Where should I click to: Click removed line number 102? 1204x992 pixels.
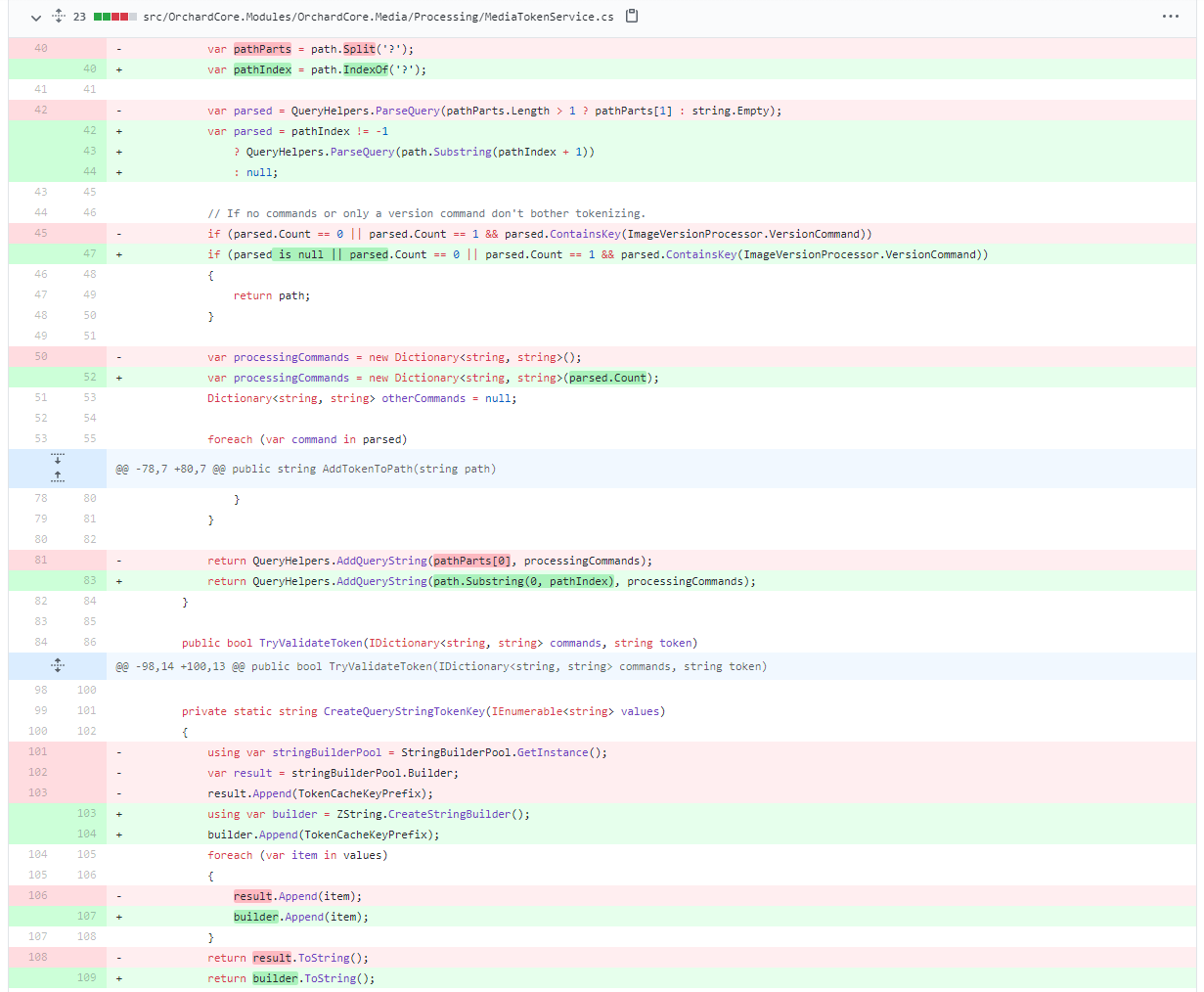tap(37, 773)
